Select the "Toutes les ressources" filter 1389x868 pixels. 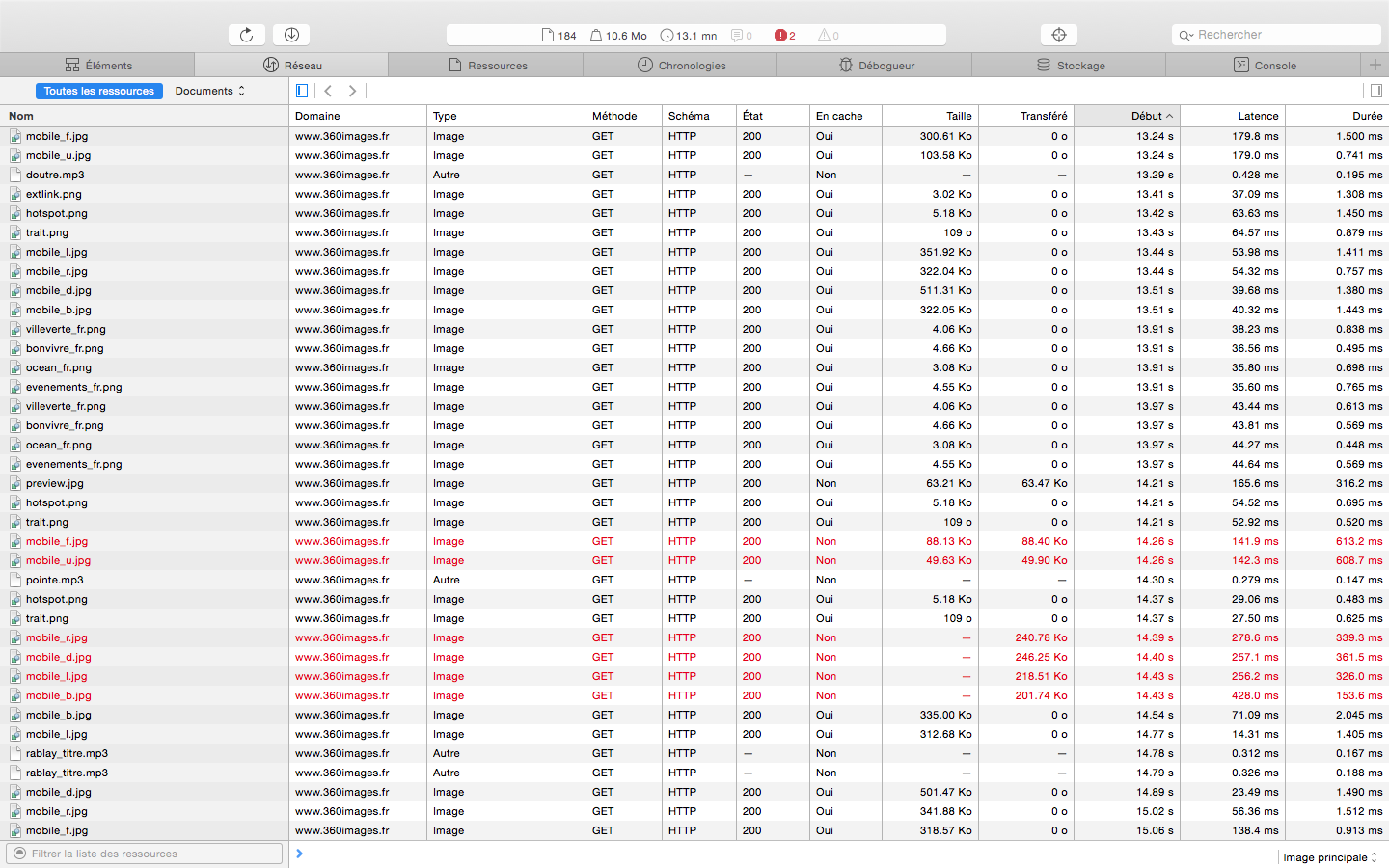(98, 91)
